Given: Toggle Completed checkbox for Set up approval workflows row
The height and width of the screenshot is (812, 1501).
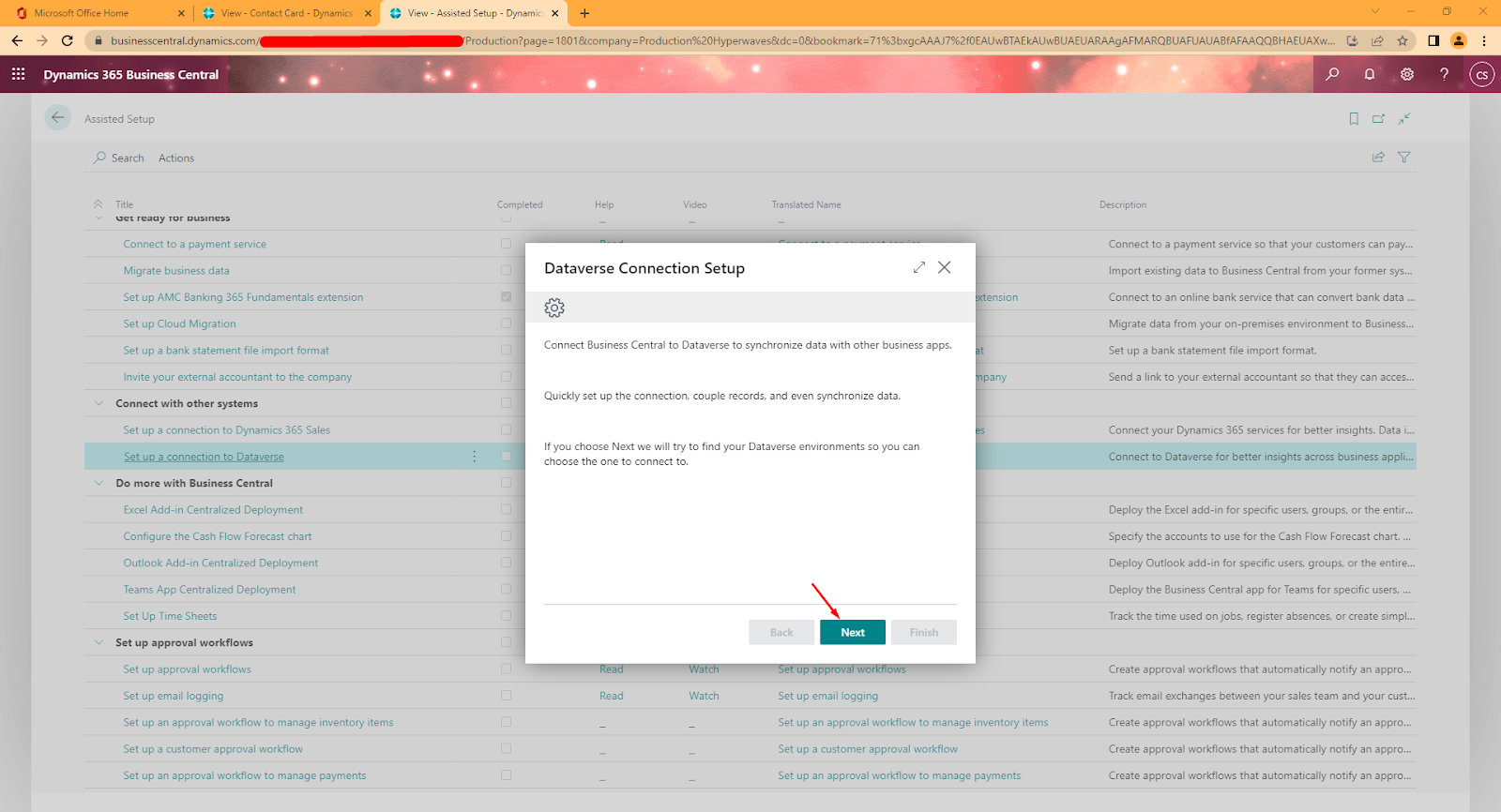Looking at the screenshot, I should (507, 669).
